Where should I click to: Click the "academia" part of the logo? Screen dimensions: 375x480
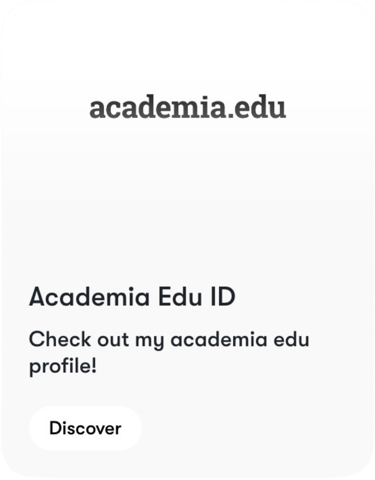(158, 107)
